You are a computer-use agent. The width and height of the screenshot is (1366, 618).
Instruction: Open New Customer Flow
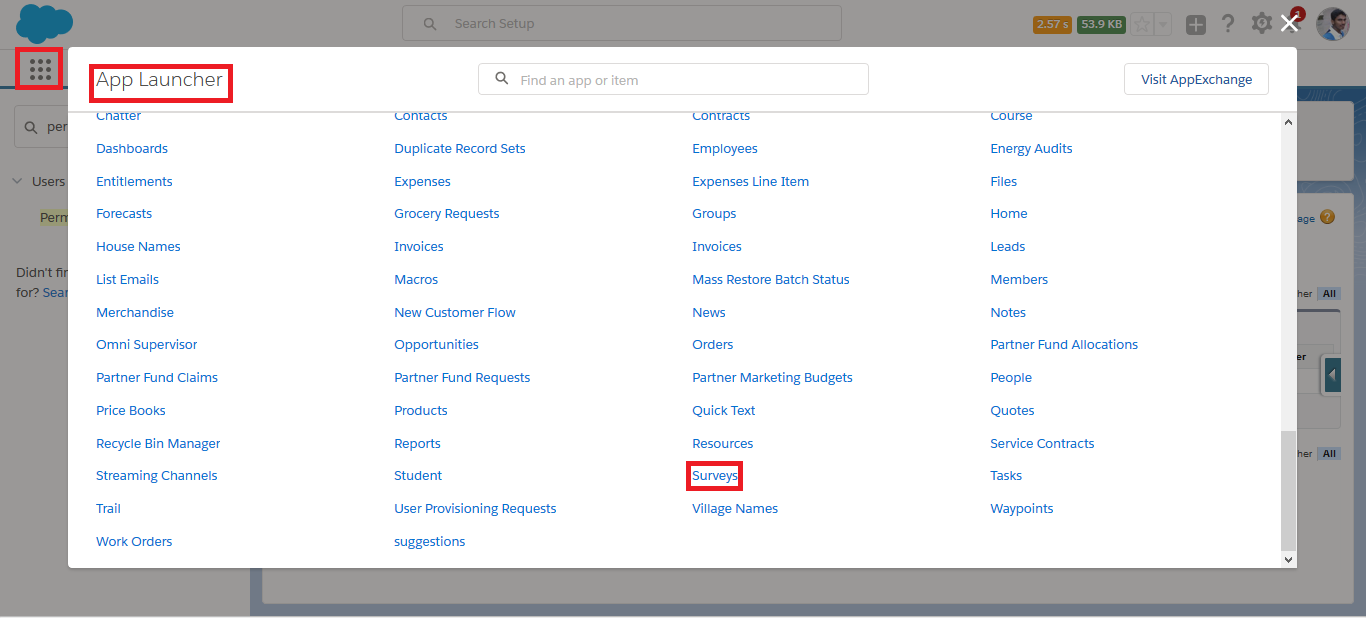coord(455,312)
